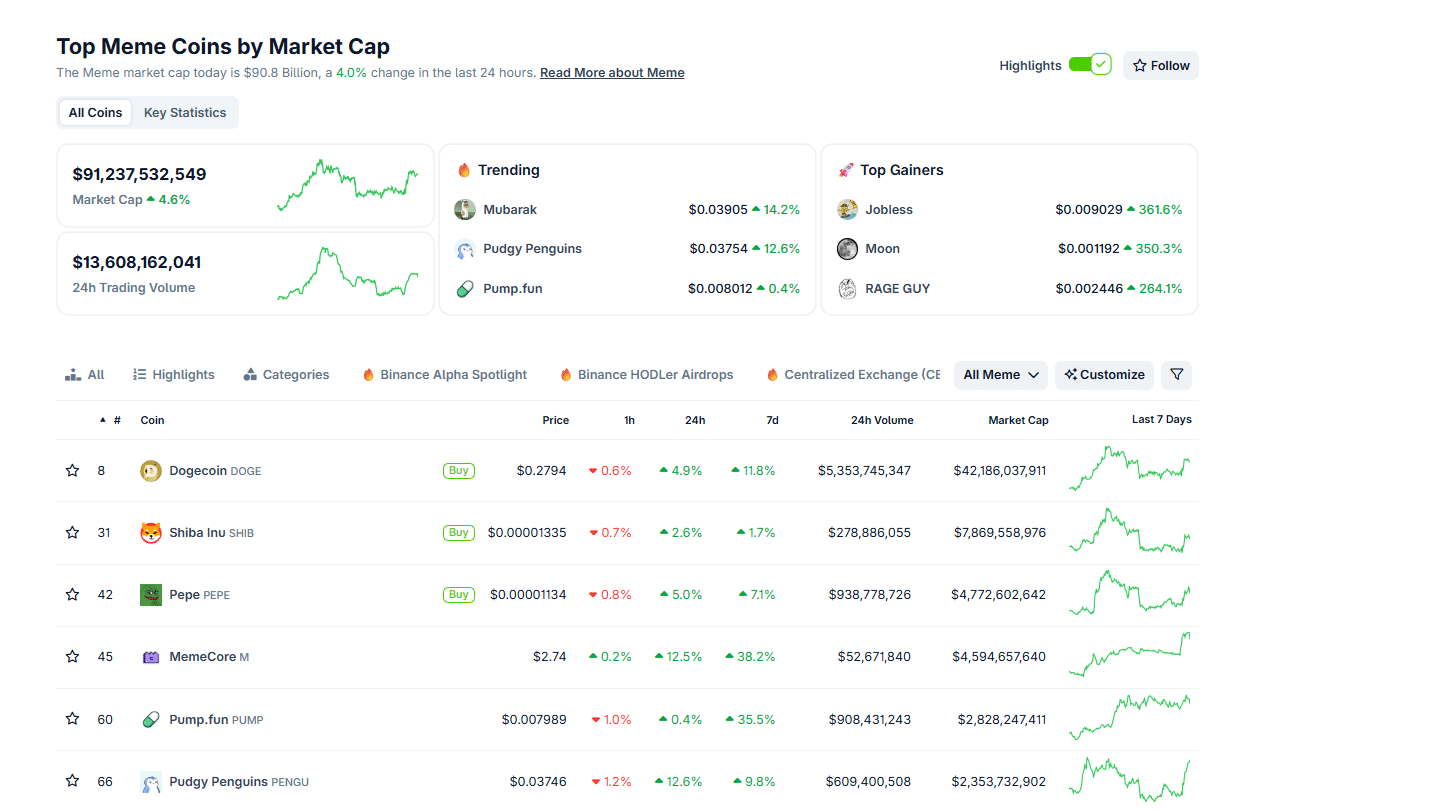Click the Pepe frog logo
Viewport: 1441px width, 810px height.
[x=151, y=594]
